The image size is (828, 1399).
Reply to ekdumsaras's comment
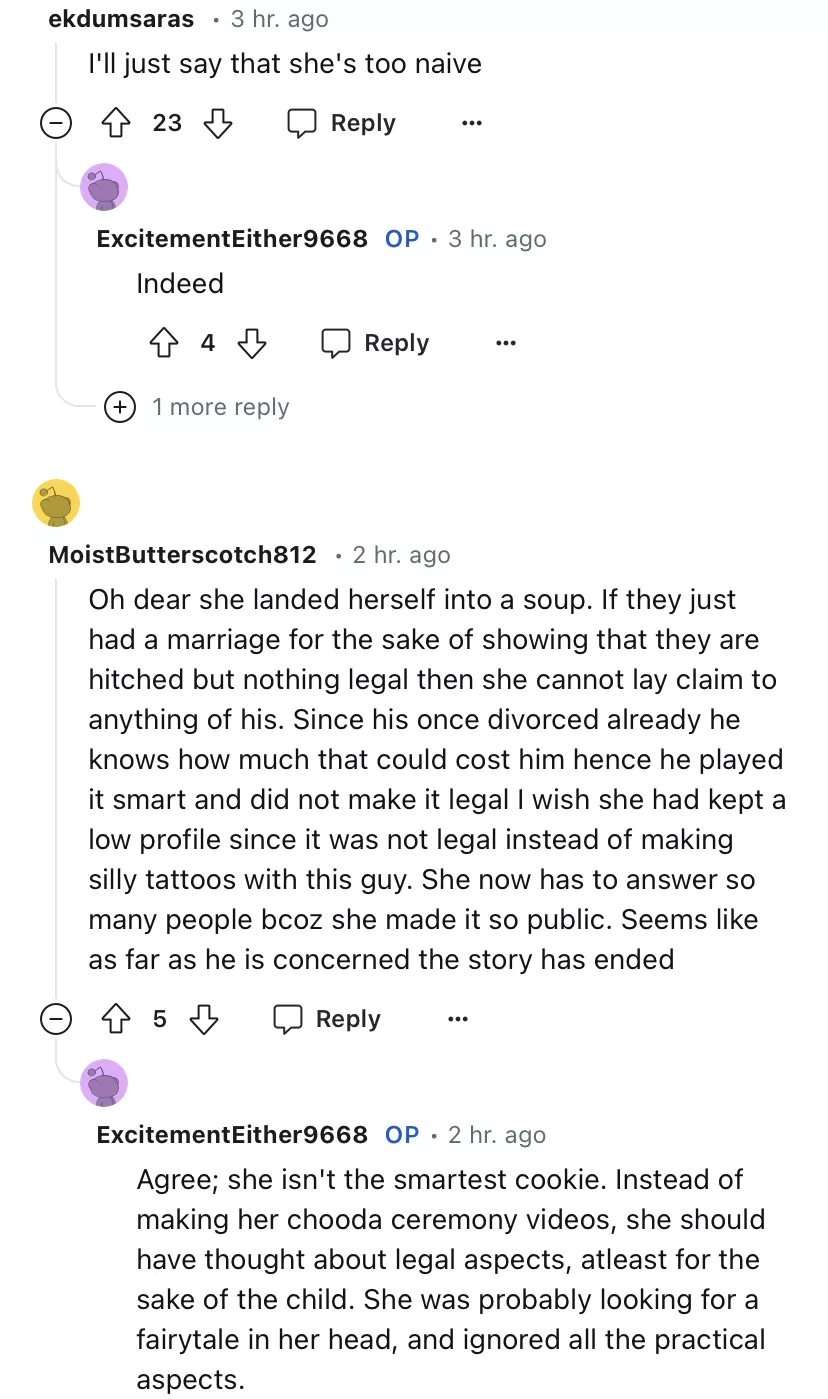click(x=342, y=123)
